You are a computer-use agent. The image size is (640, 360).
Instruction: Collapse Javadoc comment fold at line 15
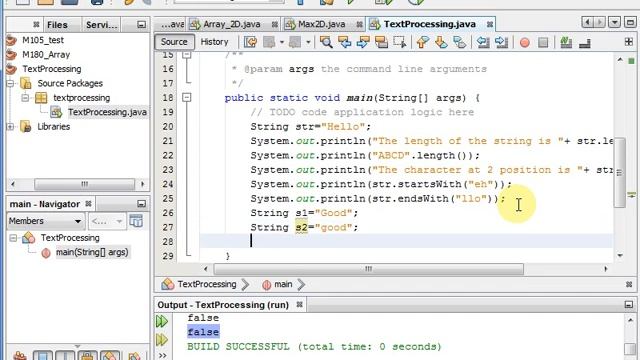pyautogui.click(x=187, y=55)
